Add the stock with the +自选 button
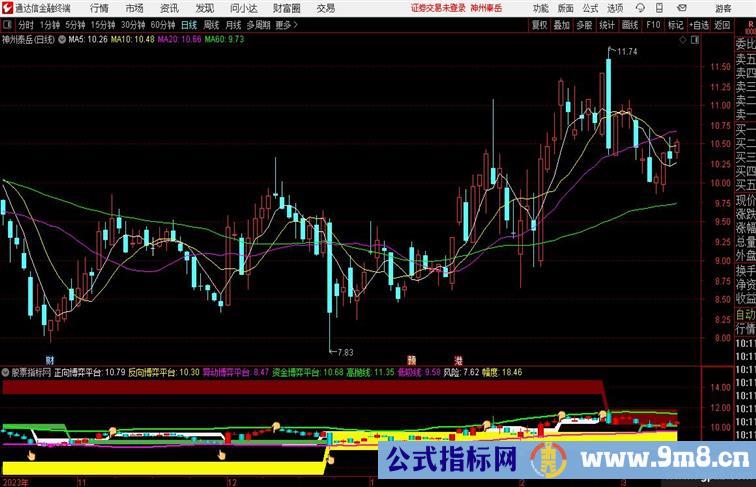 click(699, 25)
